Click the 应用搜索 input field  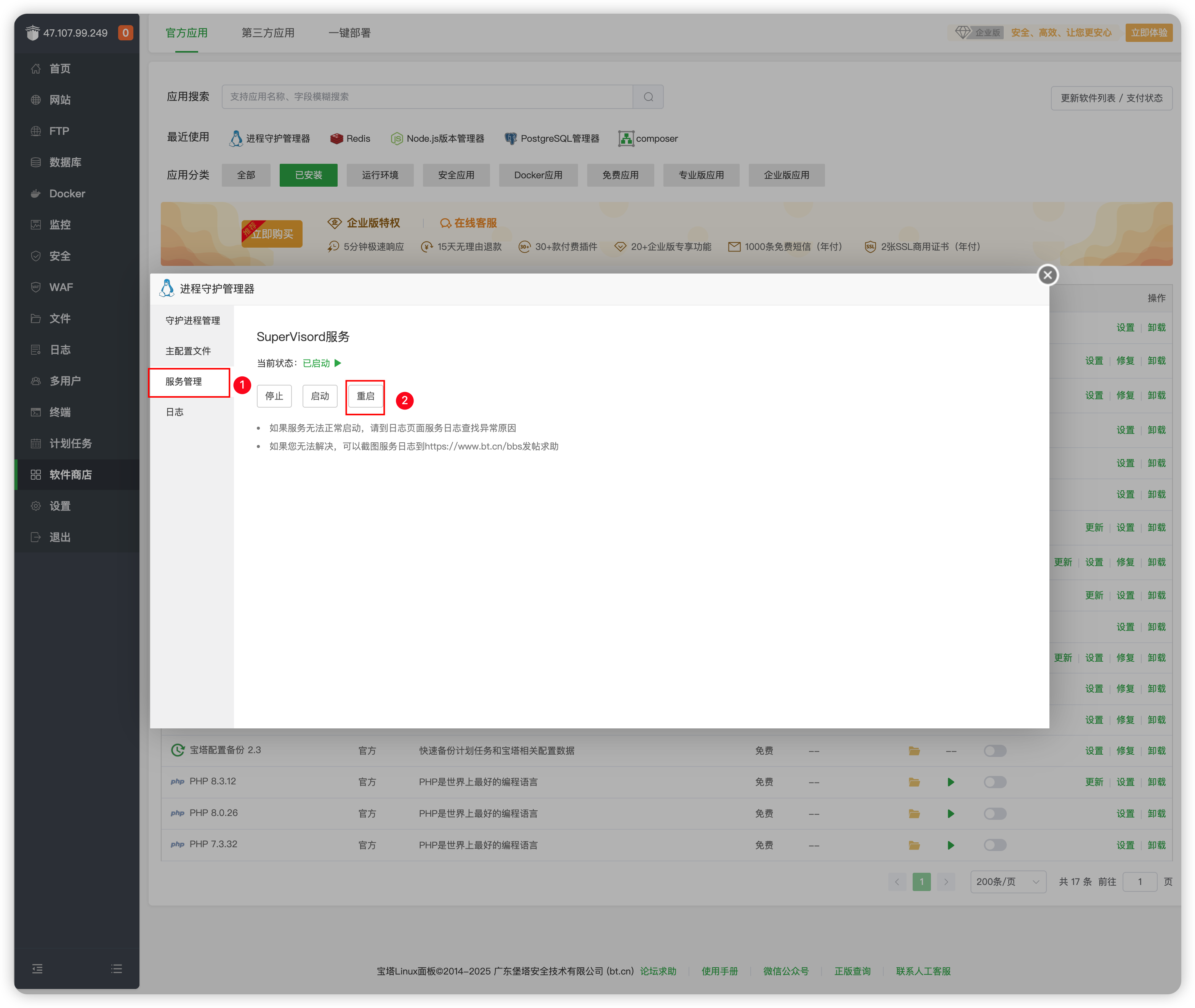tap(427, 97)
